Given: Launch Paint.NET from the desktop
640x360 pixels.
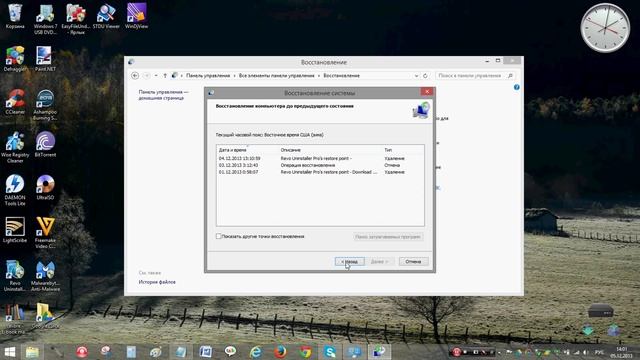Looking at the screenshot, I should pos(45,59).
